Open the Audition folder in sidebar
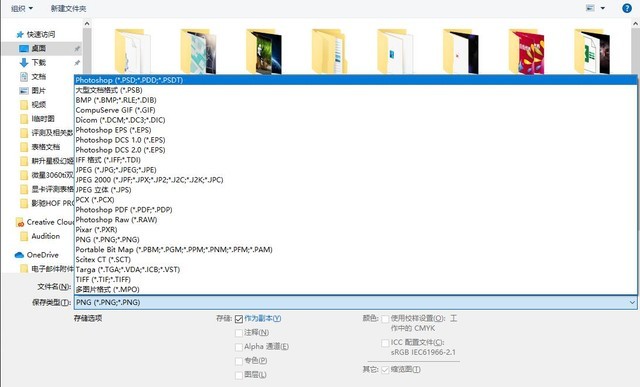 pos(46,236)
